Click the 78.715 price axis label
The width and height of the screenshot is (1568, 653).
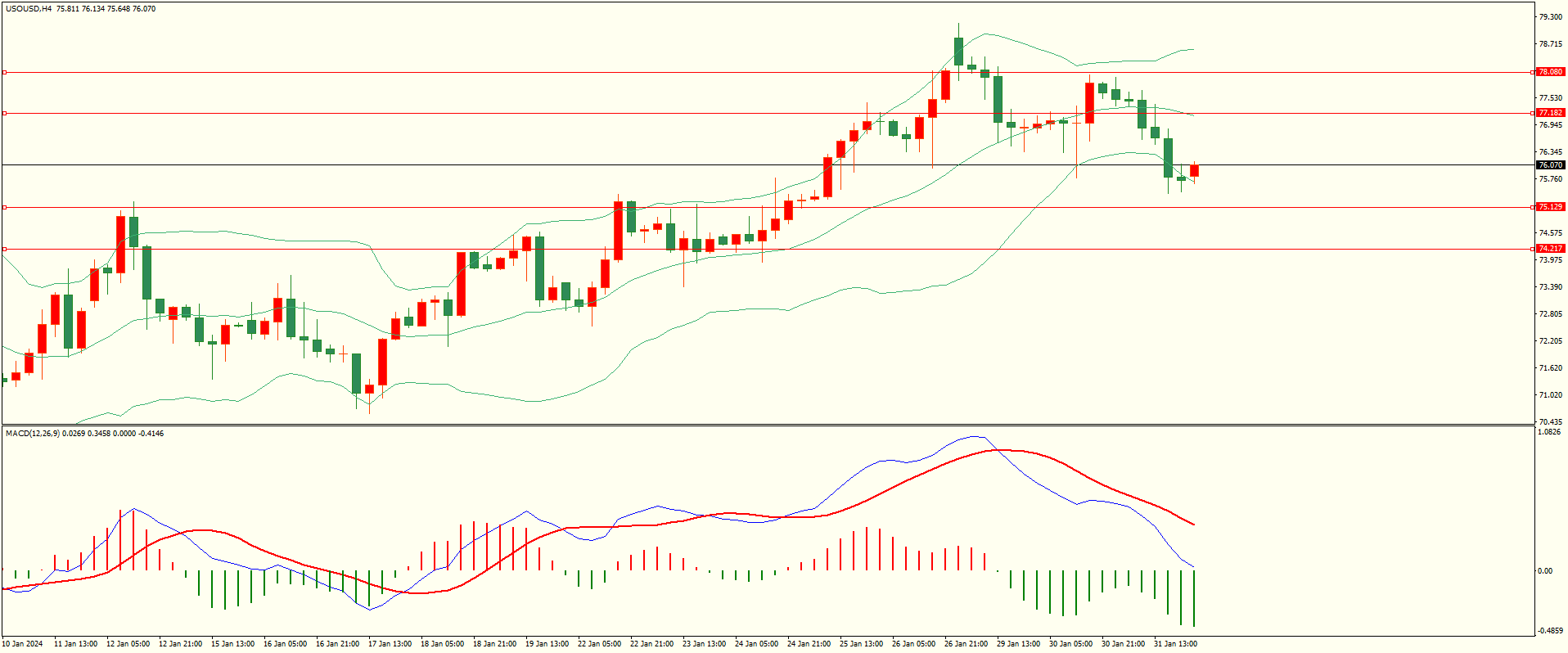(x=1550, y=44)
